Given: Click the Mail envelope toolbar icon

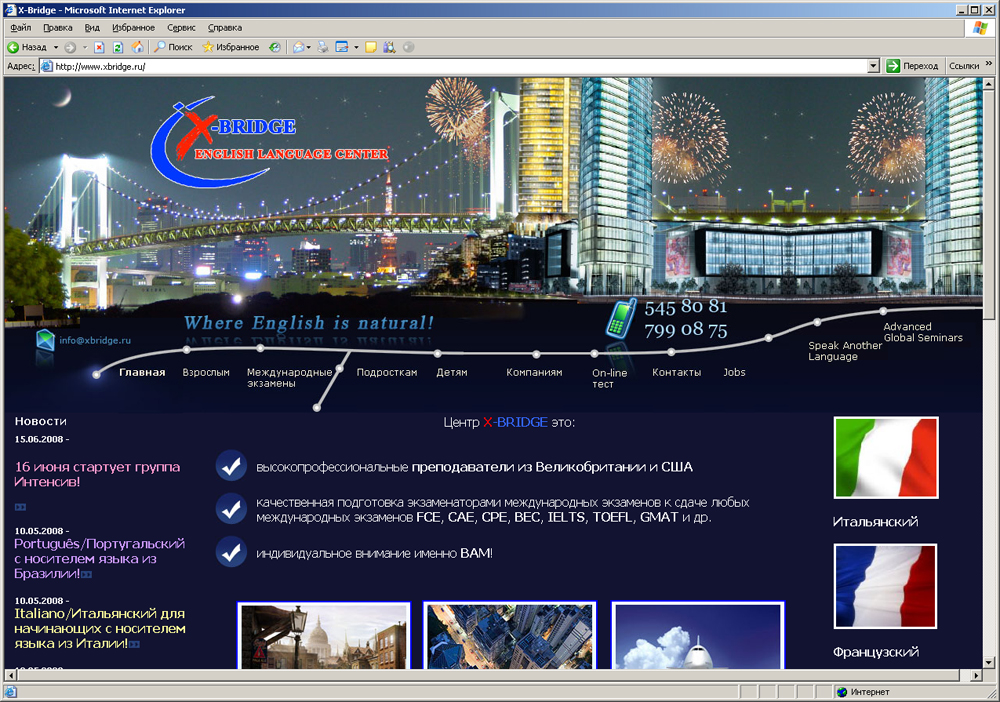Looking at the screenshot, I should pos(298,47).
